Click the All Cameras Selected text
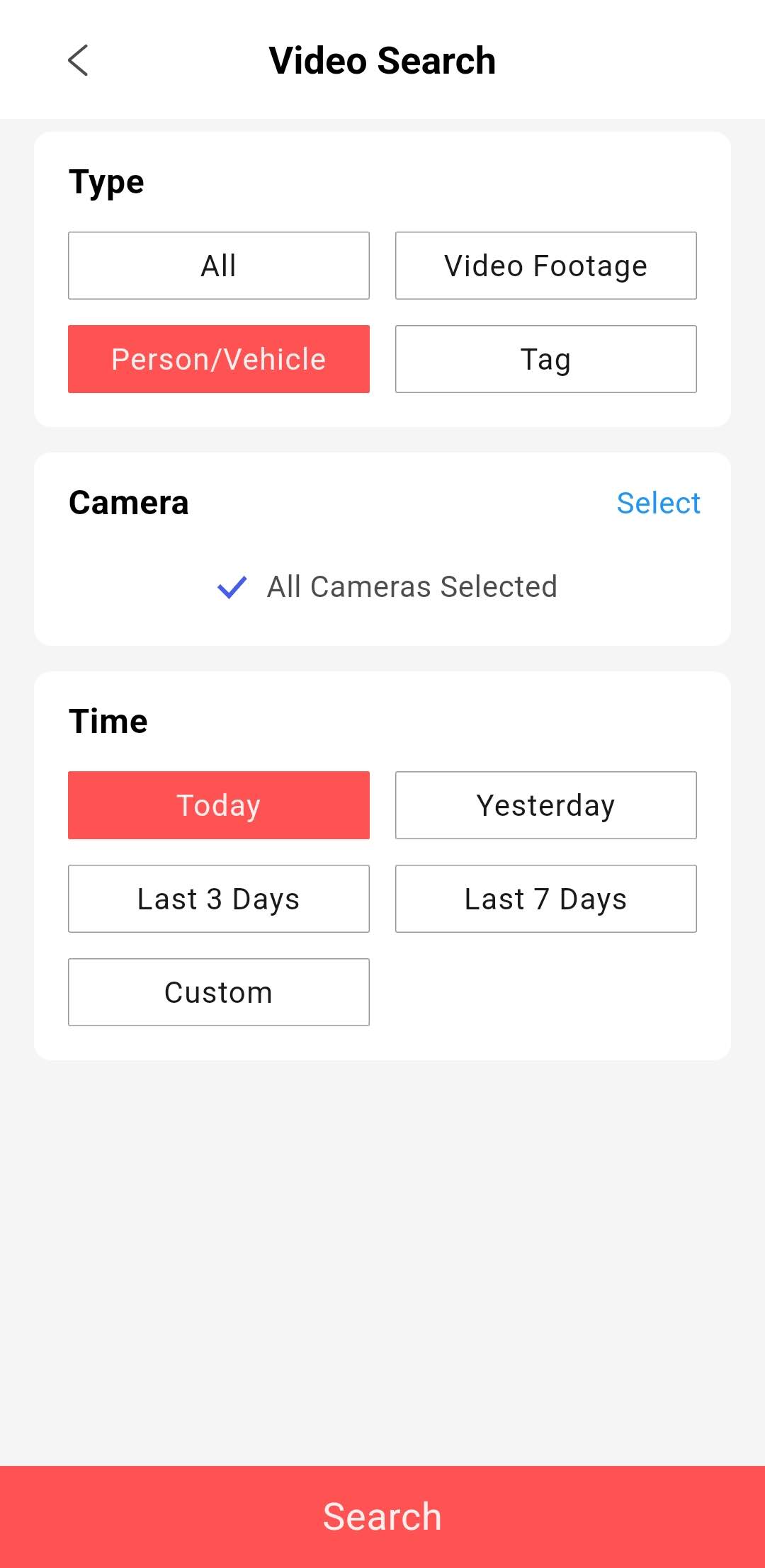Viewport: 765px width, 1568px height. click(412, 586)
